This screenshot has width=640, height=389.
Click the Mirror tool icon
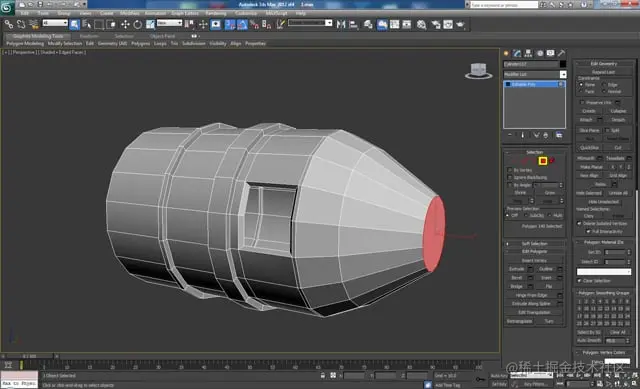341,24
